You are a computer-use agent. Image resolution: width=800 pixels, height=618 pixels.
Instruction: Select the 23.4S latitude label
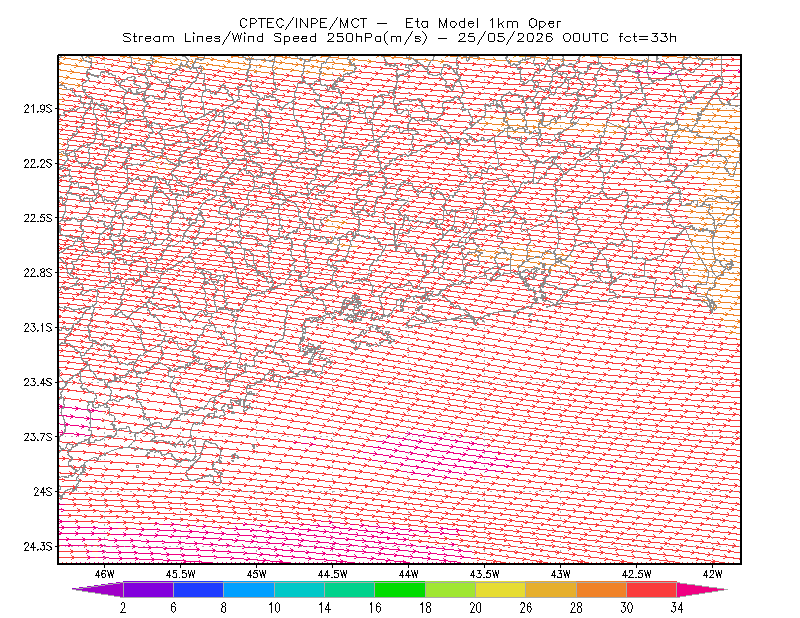point(38,382)
